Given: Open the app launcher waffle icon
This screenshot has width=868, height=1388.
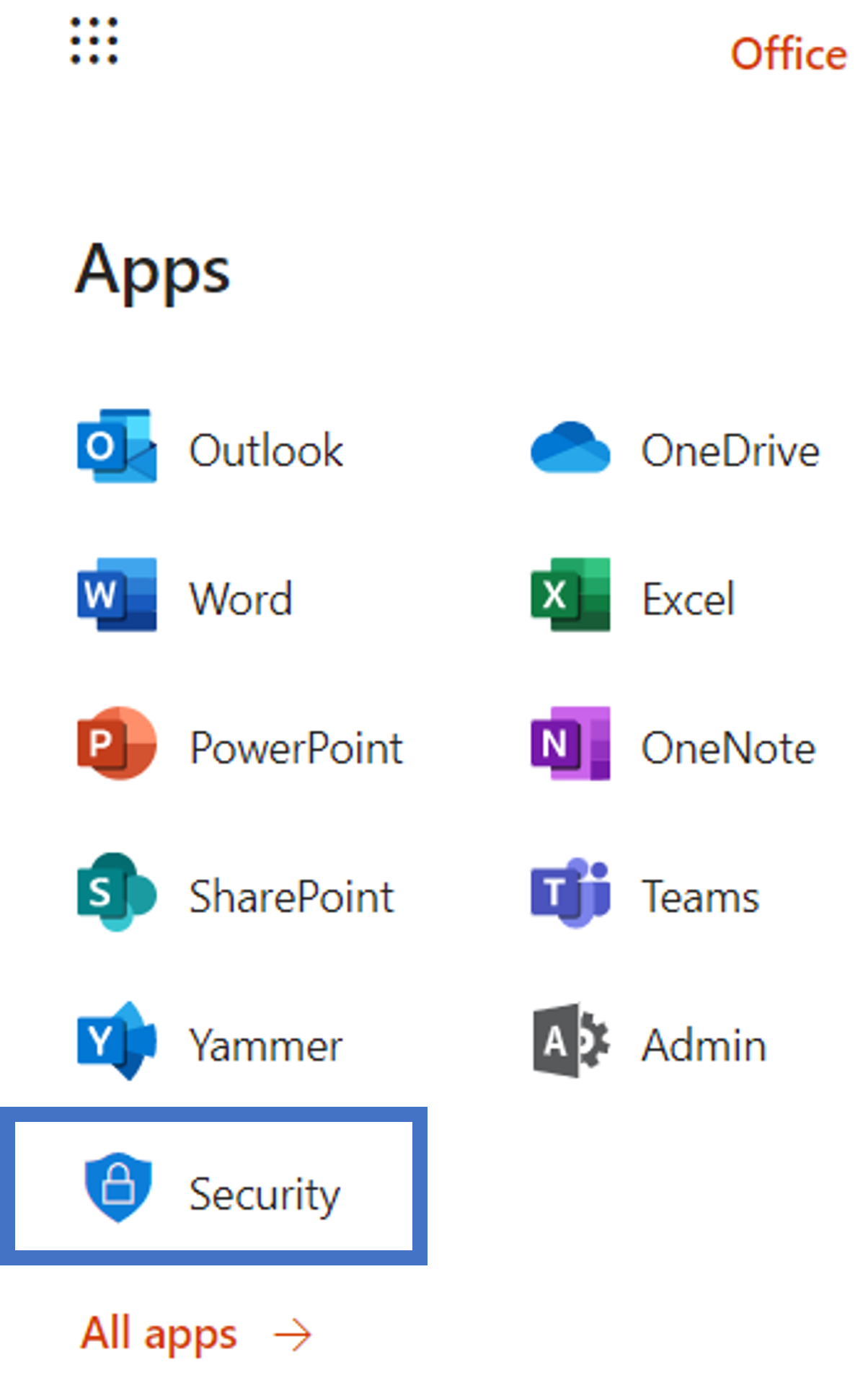Looking at the screenshot, I should 94,41.
